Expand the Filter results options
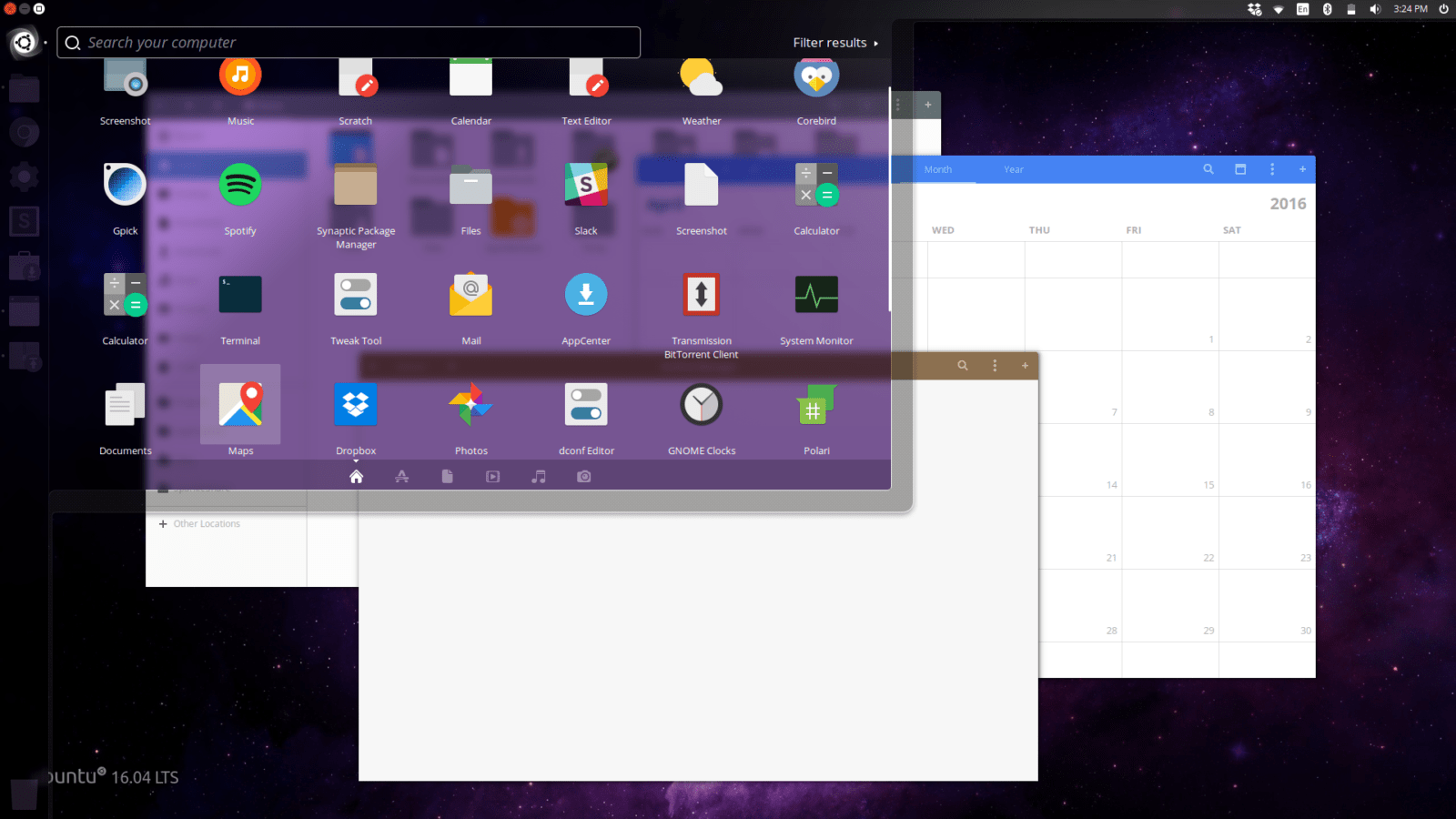The width and height of the screenshot is (1456, 819). pos(834,42)
